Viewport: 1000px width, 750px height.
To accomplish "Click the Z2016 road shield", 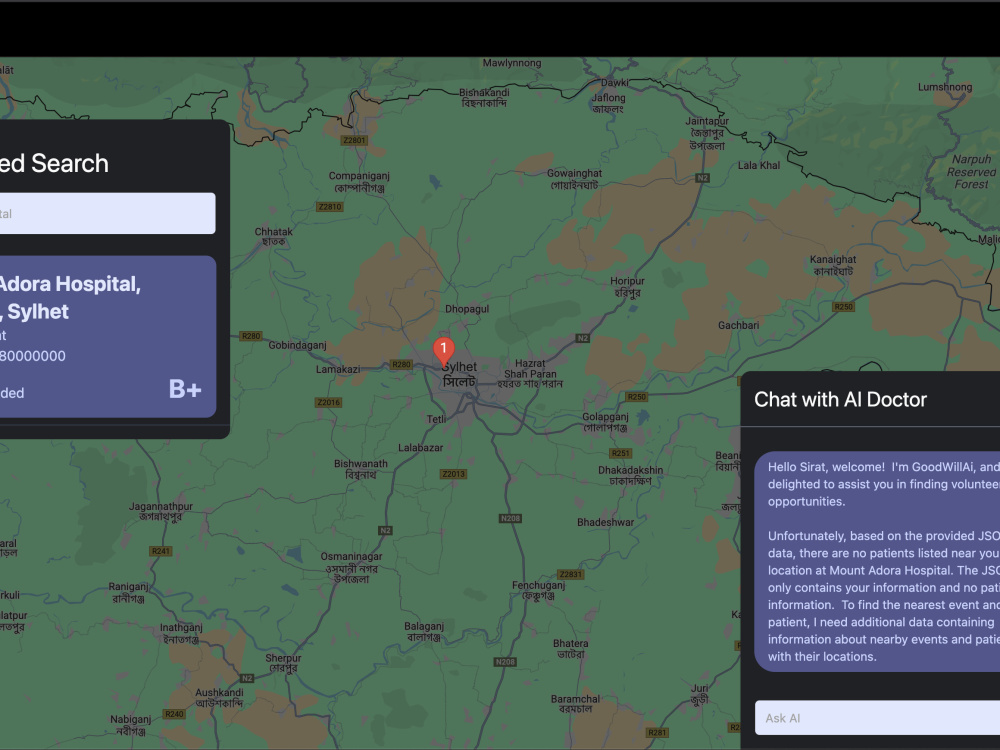I will 328,402.
